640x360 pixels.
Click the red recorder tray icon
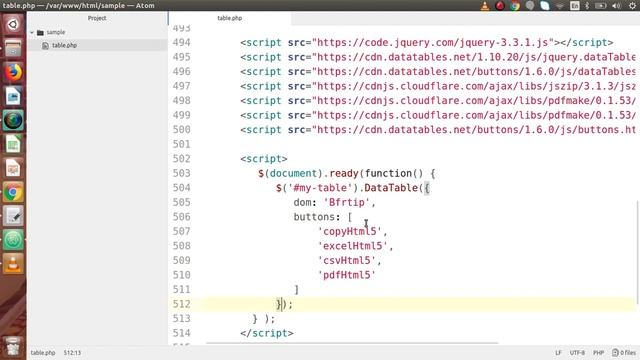(500, 6)
